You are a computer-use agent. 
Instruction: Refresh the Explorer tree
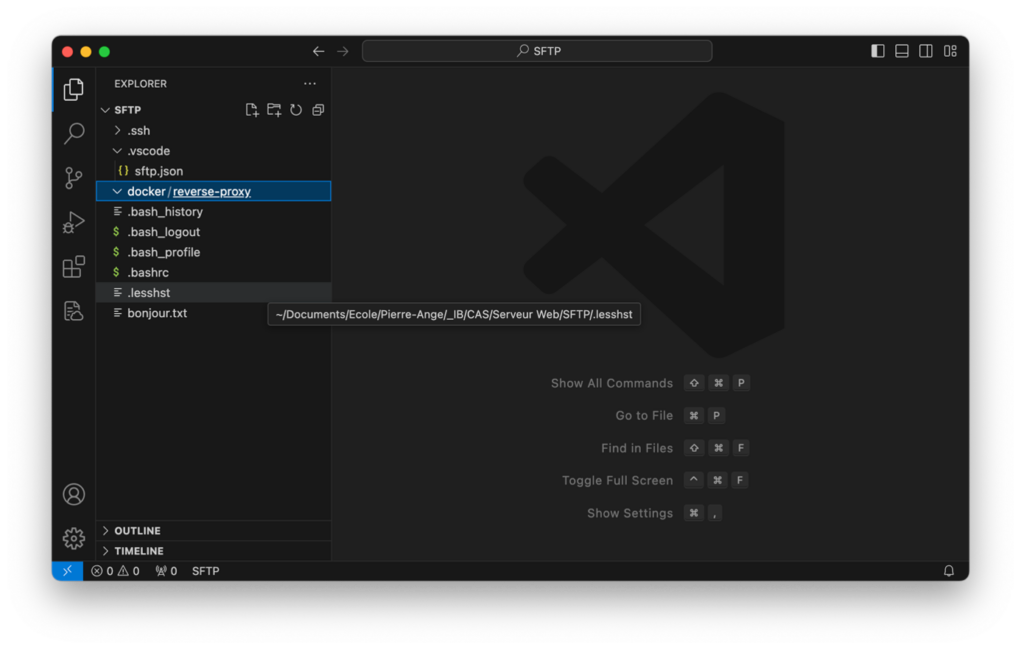(296, 110)
